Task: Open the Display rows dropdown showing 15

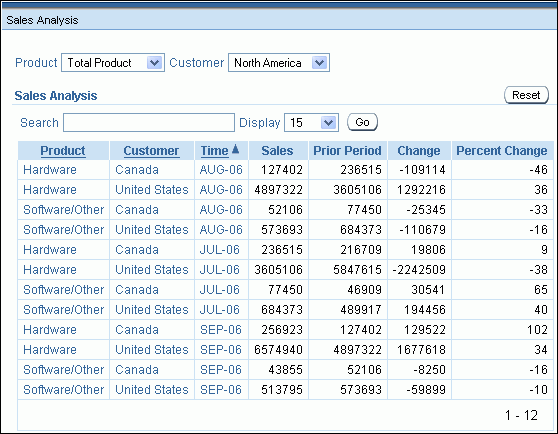Action: [311, 123]
